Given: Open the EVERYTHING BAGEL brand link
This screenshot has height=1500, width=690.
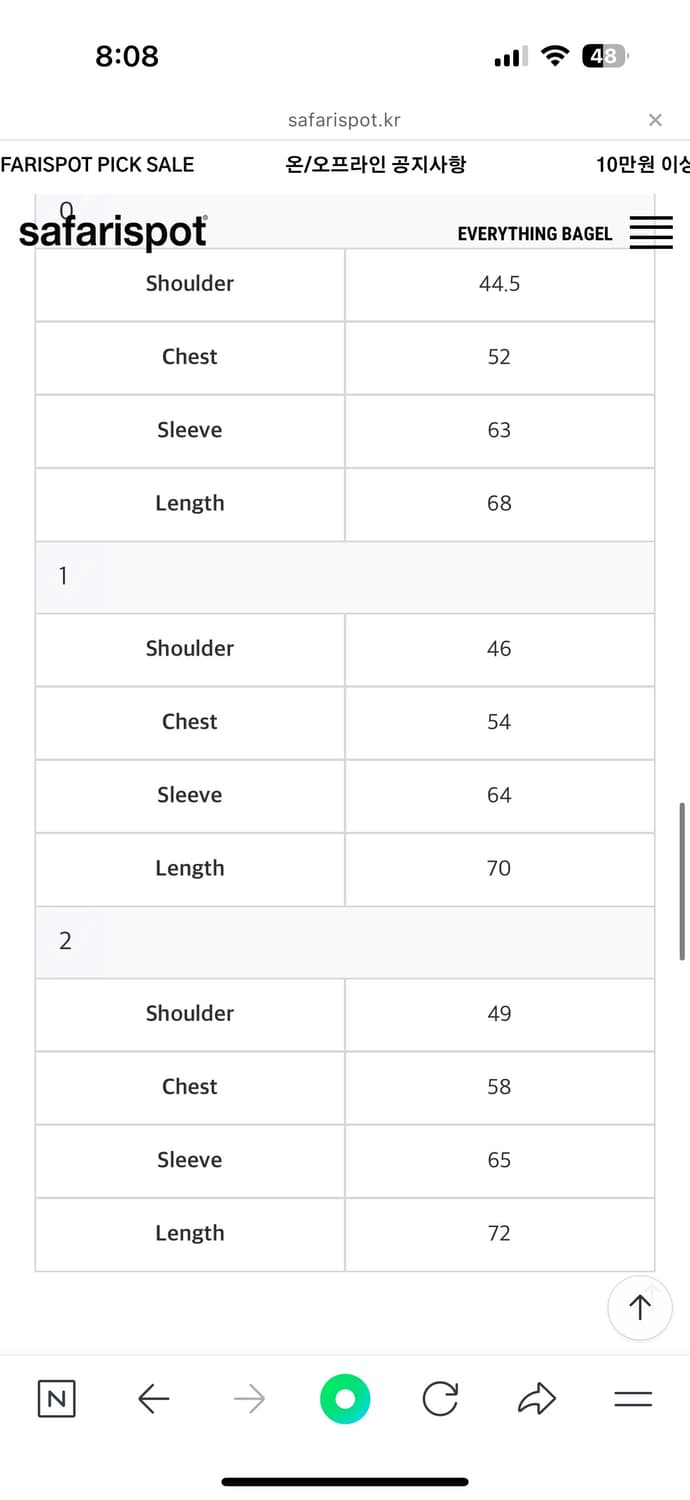Looking at the screenshot, I should coord(534,234).
